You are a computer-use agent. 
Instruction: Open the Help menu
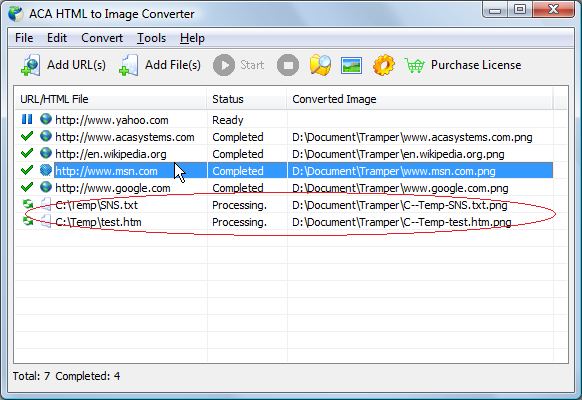click(x=192, y=38)
